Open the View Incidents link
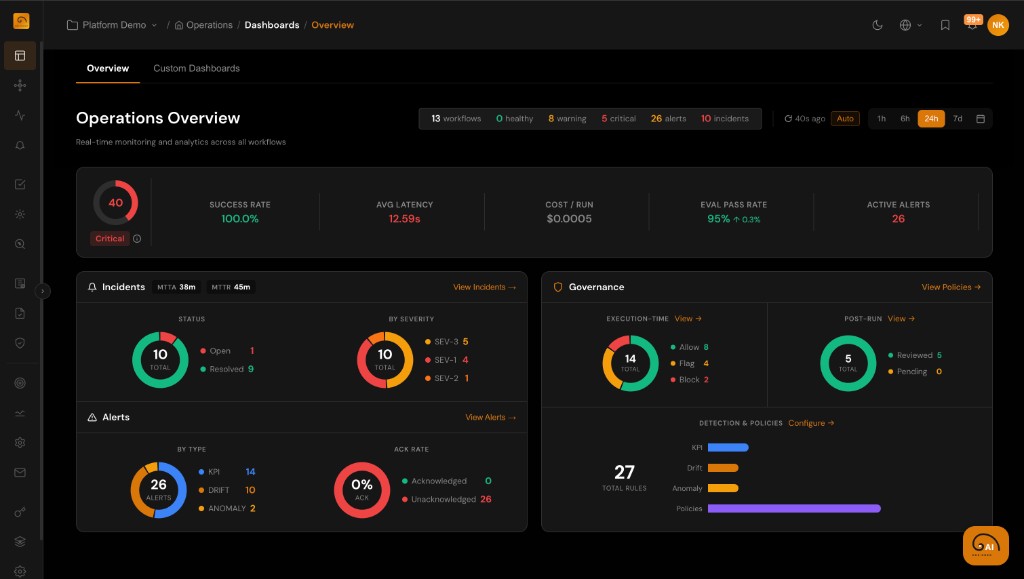The image size is (1024, 579). click(484, 287)
